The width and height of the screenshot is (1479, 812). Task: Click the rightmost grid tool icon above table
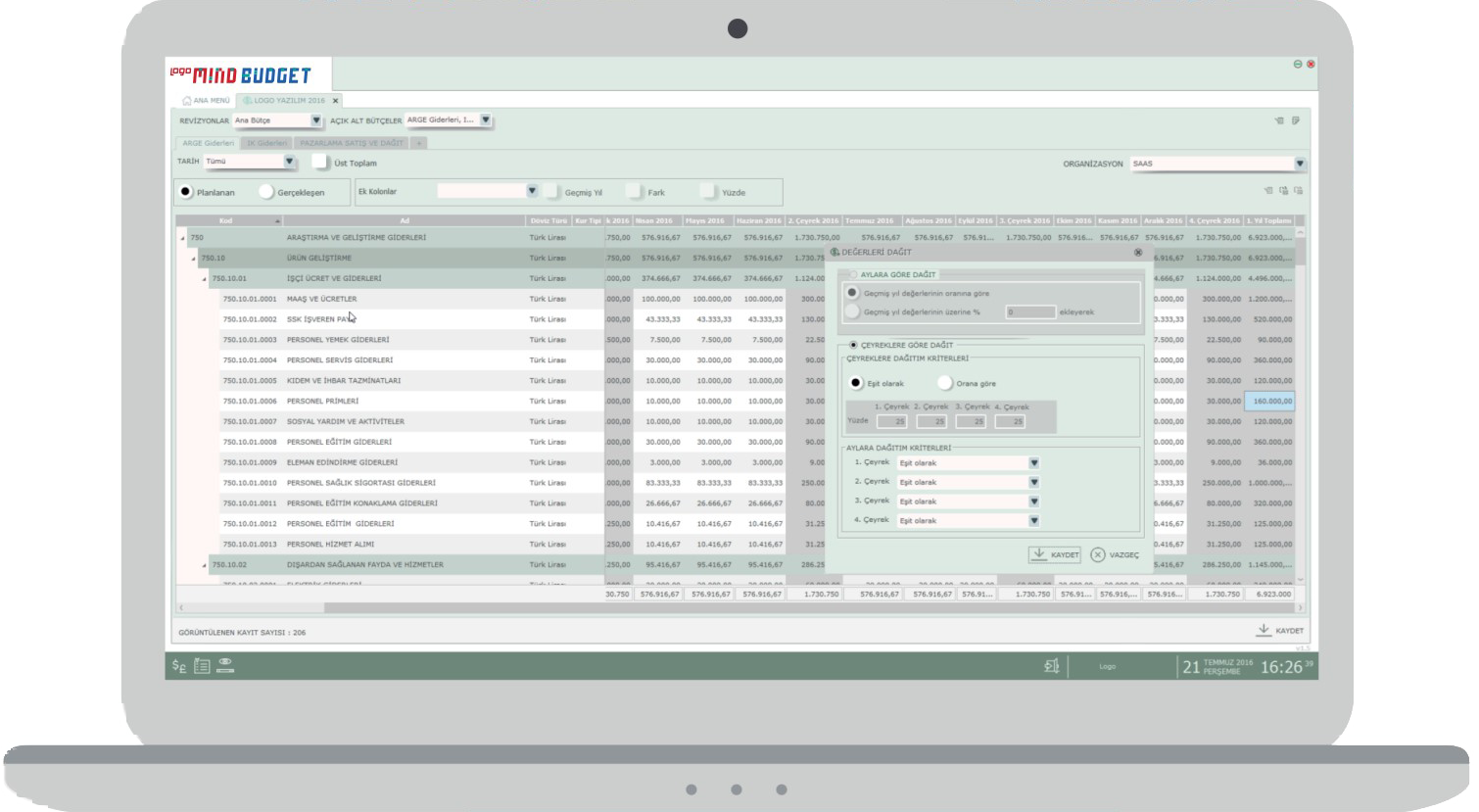click(1298, 191)
